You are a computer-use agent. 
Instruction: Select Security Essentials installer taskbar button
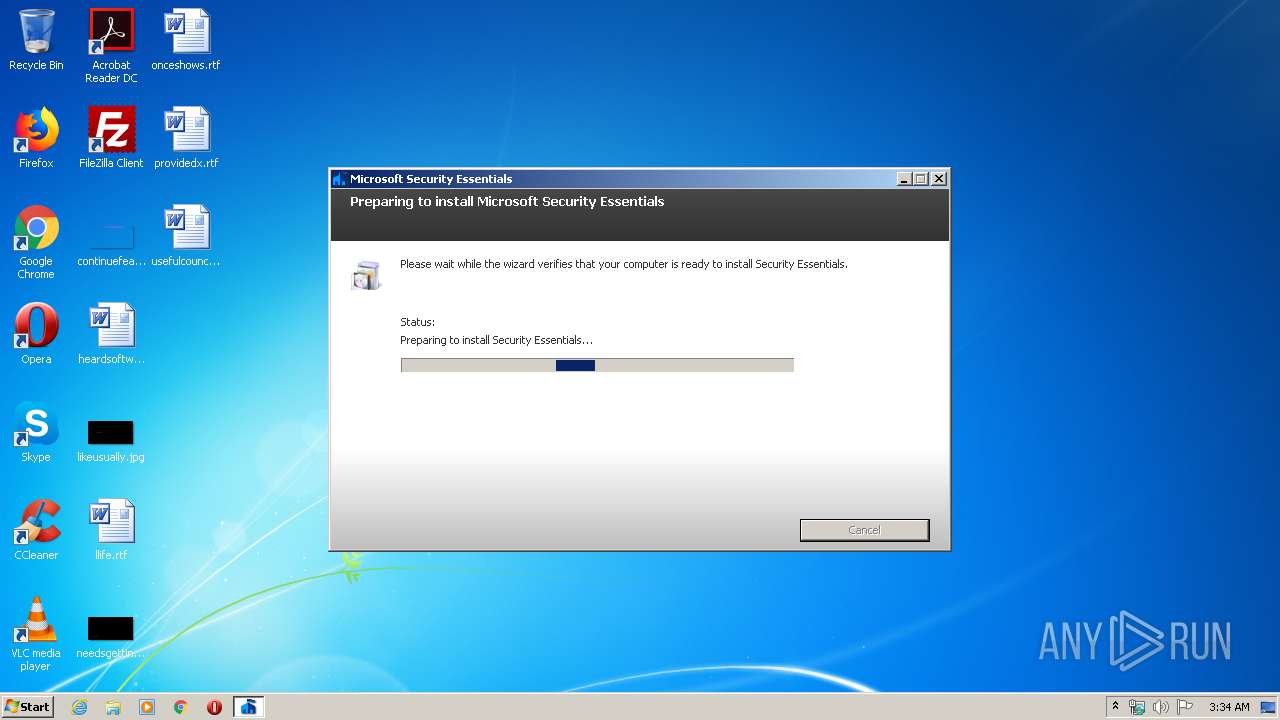[248, 707]
